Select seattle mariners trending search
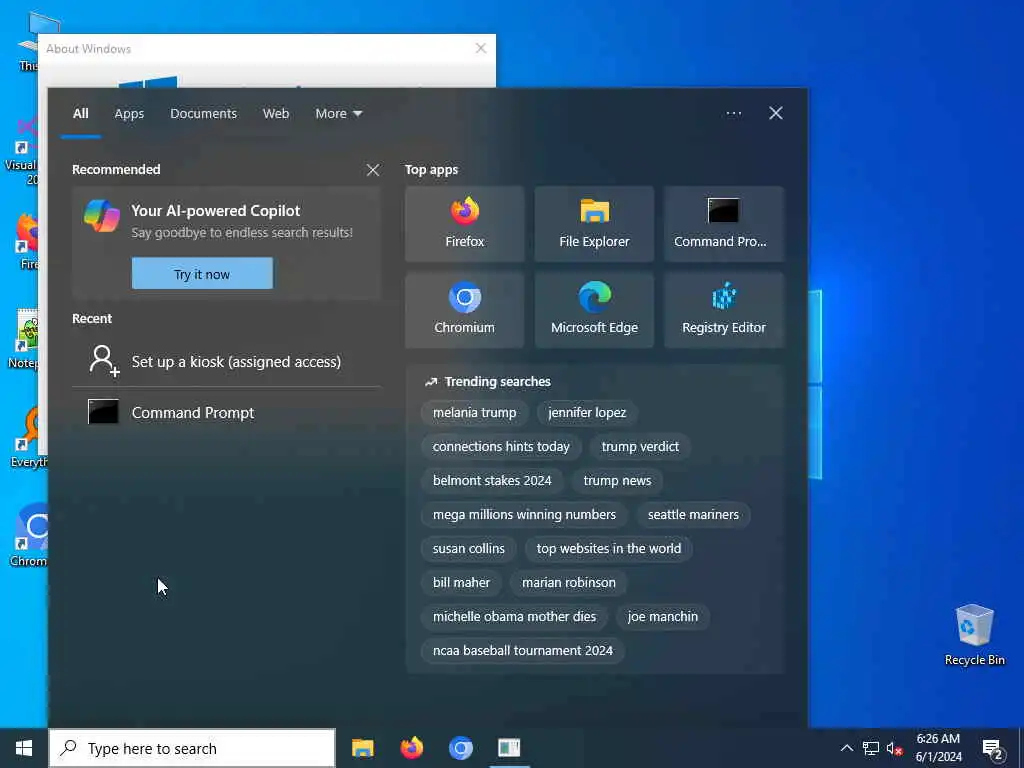Screen dimensions: 1024x768 693,515
